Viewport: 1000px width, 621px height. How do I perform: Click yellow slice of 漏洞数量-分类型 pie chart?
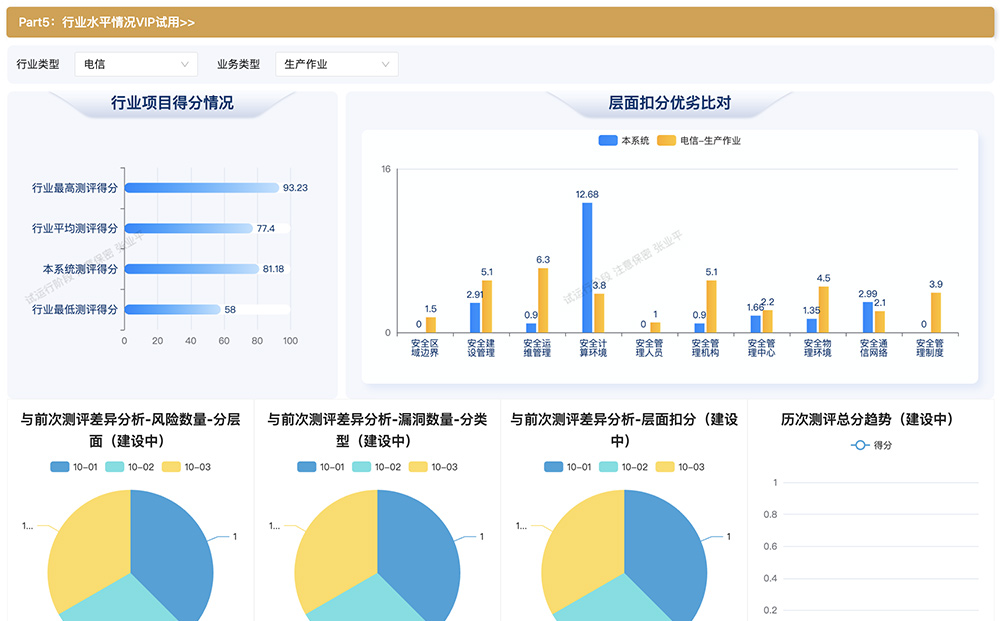(336, 548)
